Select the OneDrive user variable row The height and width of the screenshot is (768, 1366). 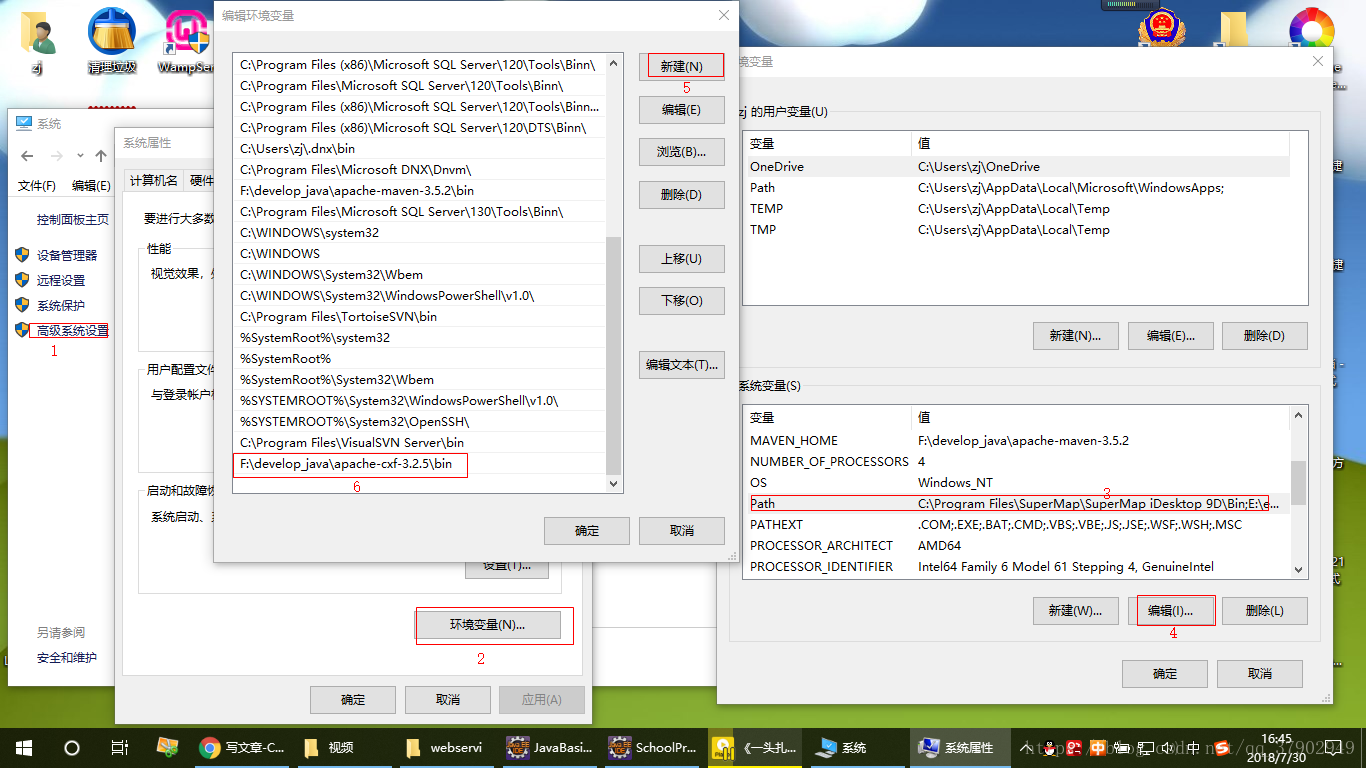(x=1016, y=167)
